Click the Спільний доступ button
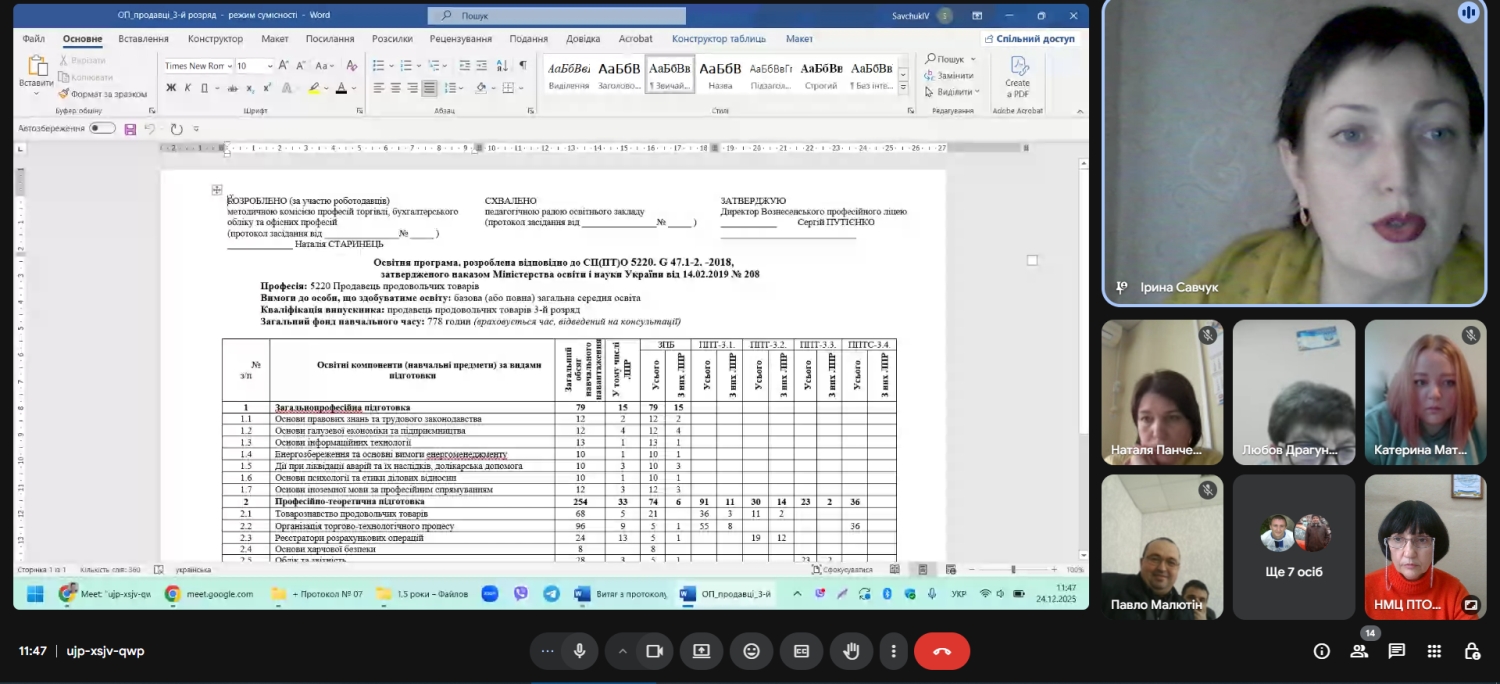1500x684 pixels. (x=1029, y=39)
